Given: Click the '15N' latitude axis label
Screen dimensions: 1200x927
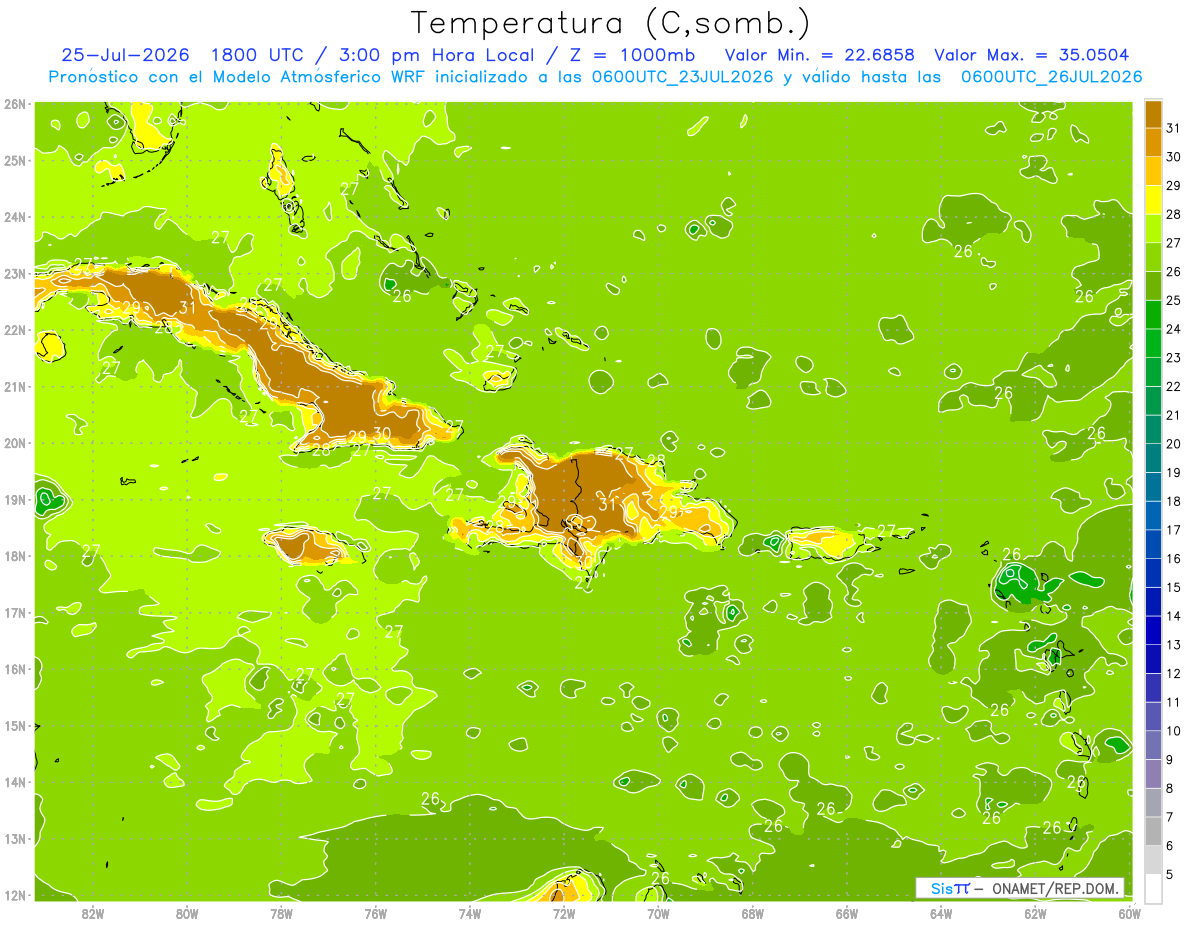Looking at the screenshot, I should click(15, 725).
